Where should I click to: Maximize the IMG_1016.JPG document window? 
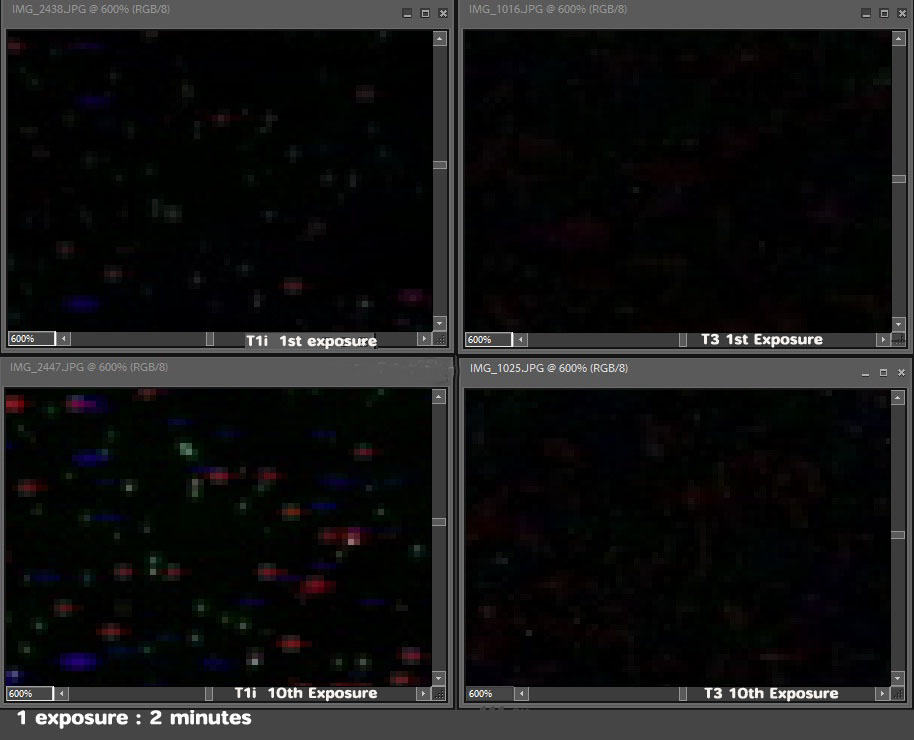pyautogui.click(x=884, y=13)
